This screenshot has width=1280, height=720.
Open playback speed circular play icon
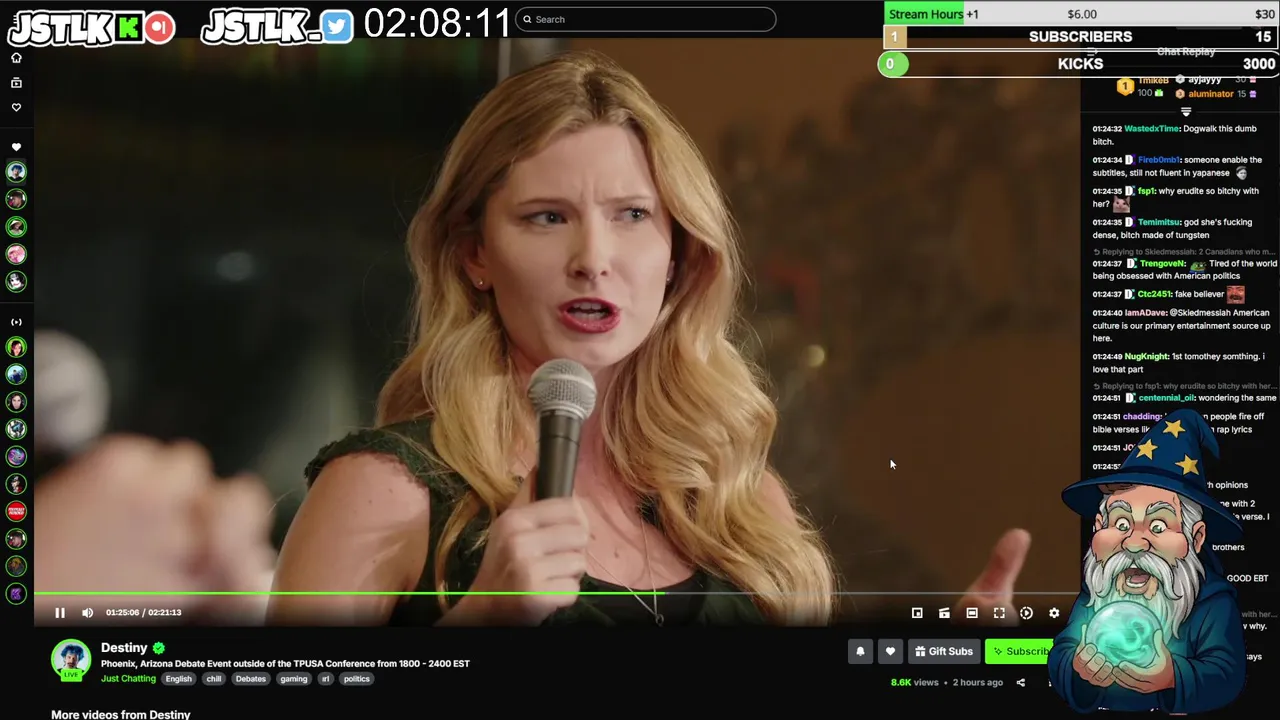coord(1026,613)
